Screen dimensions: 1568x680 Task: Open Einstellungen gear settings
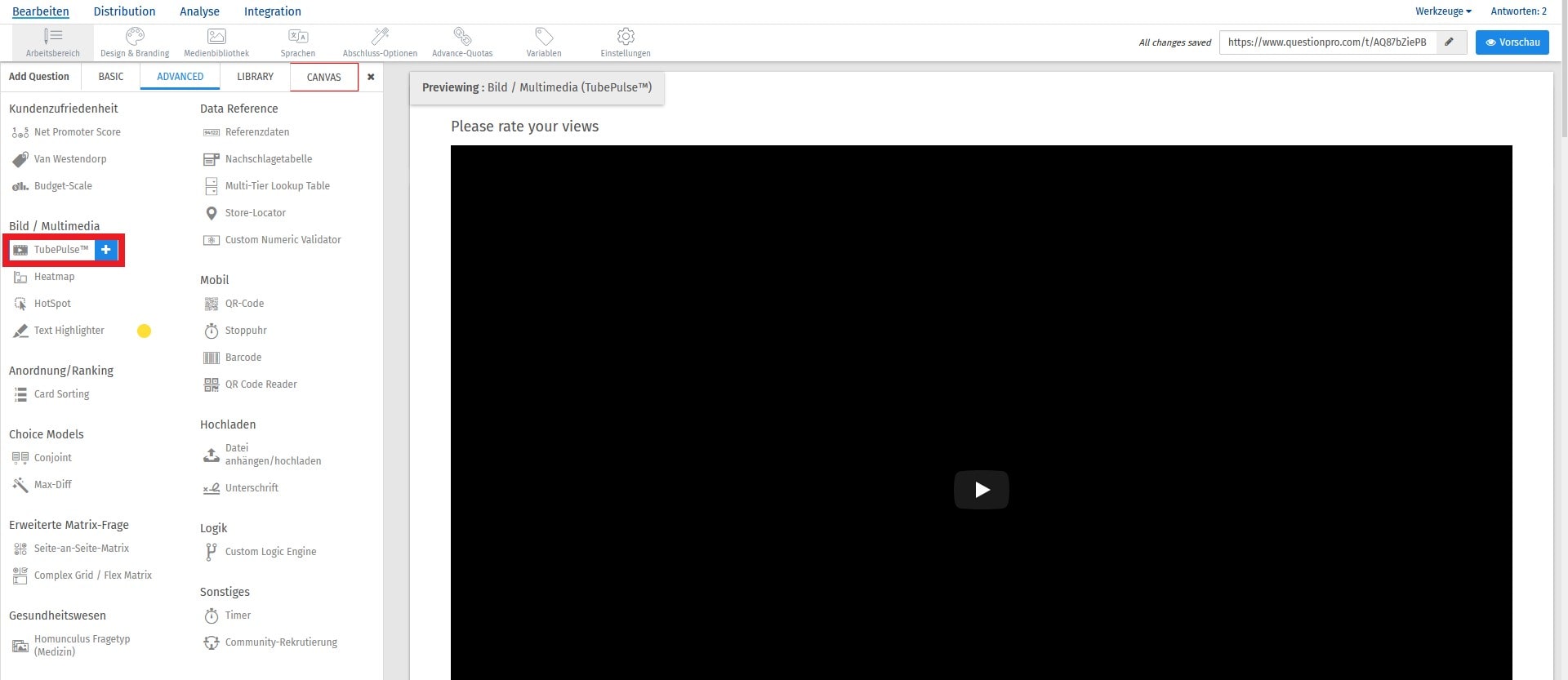[626, 42]
